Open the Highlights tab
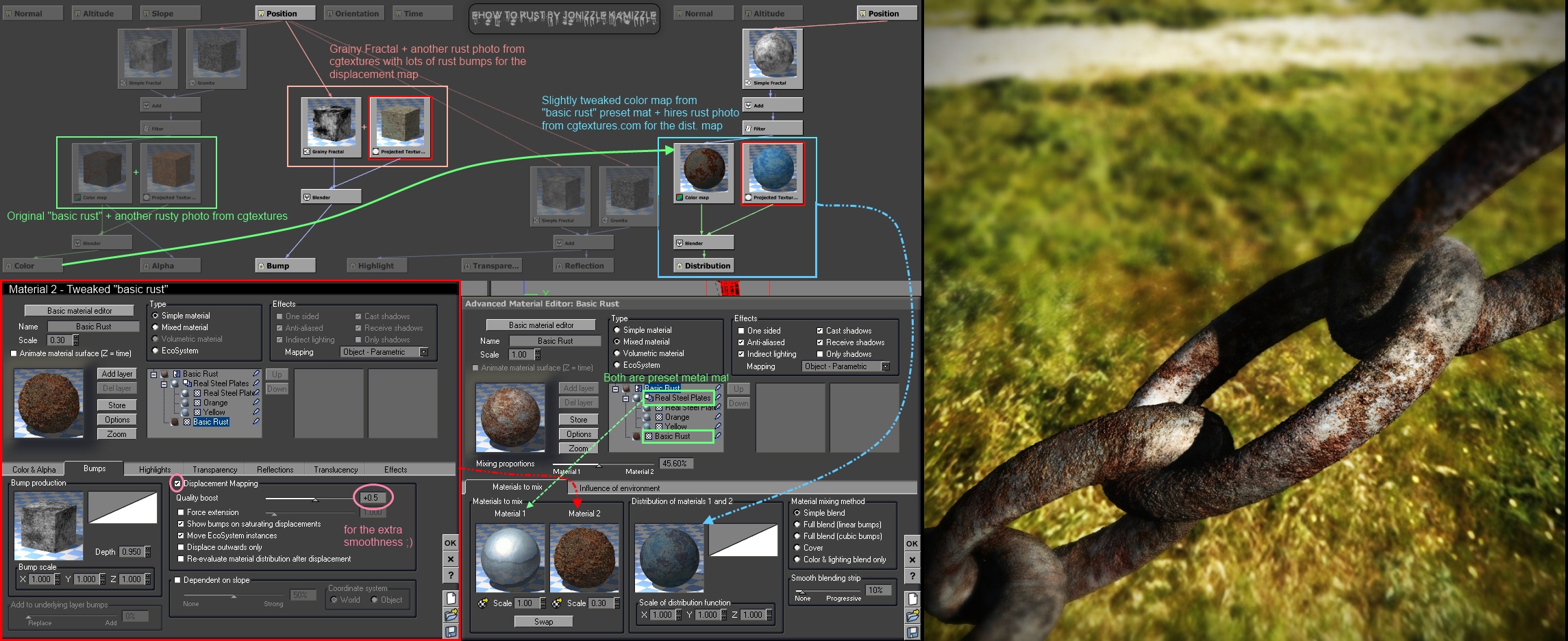 click(155, 470)
